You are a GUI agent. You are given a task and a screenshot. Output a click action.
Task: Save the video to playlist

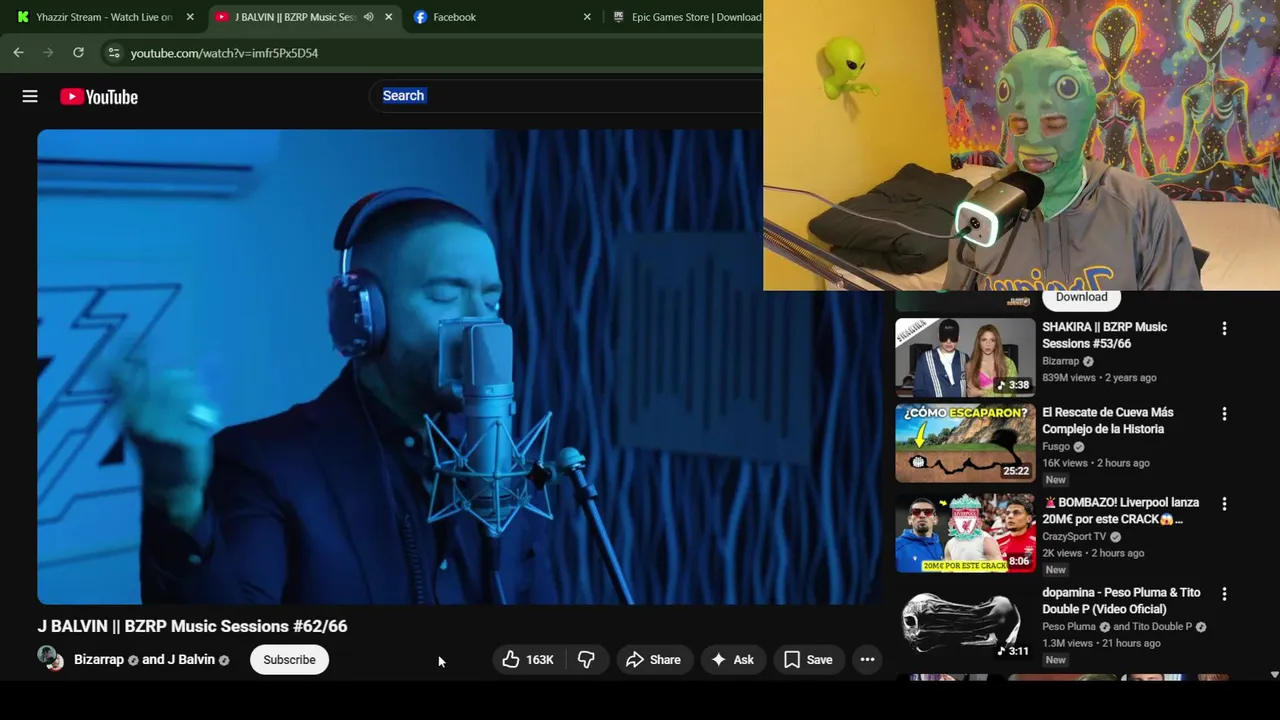(808, 659)
